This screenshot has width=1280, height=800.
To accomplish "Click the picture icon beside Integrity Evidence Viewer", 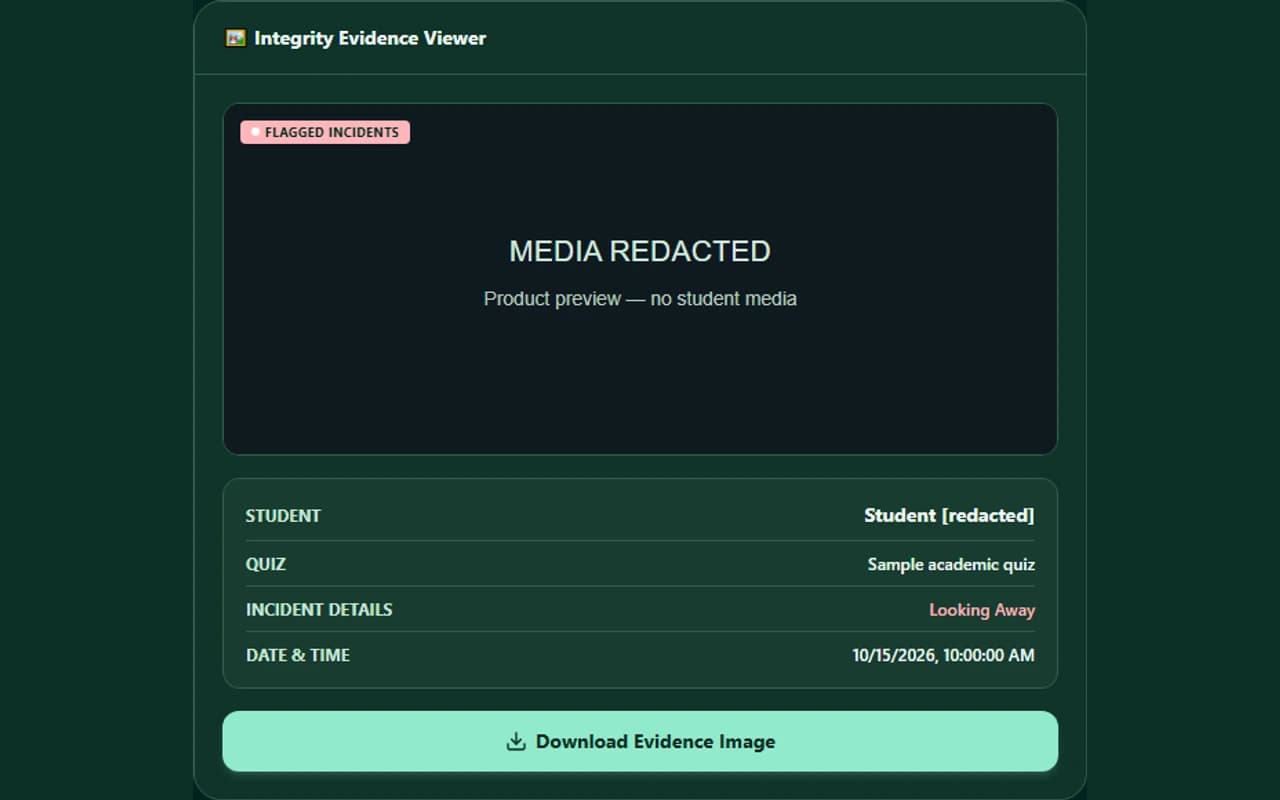I will pyautogui.click(x=236, y=38).
